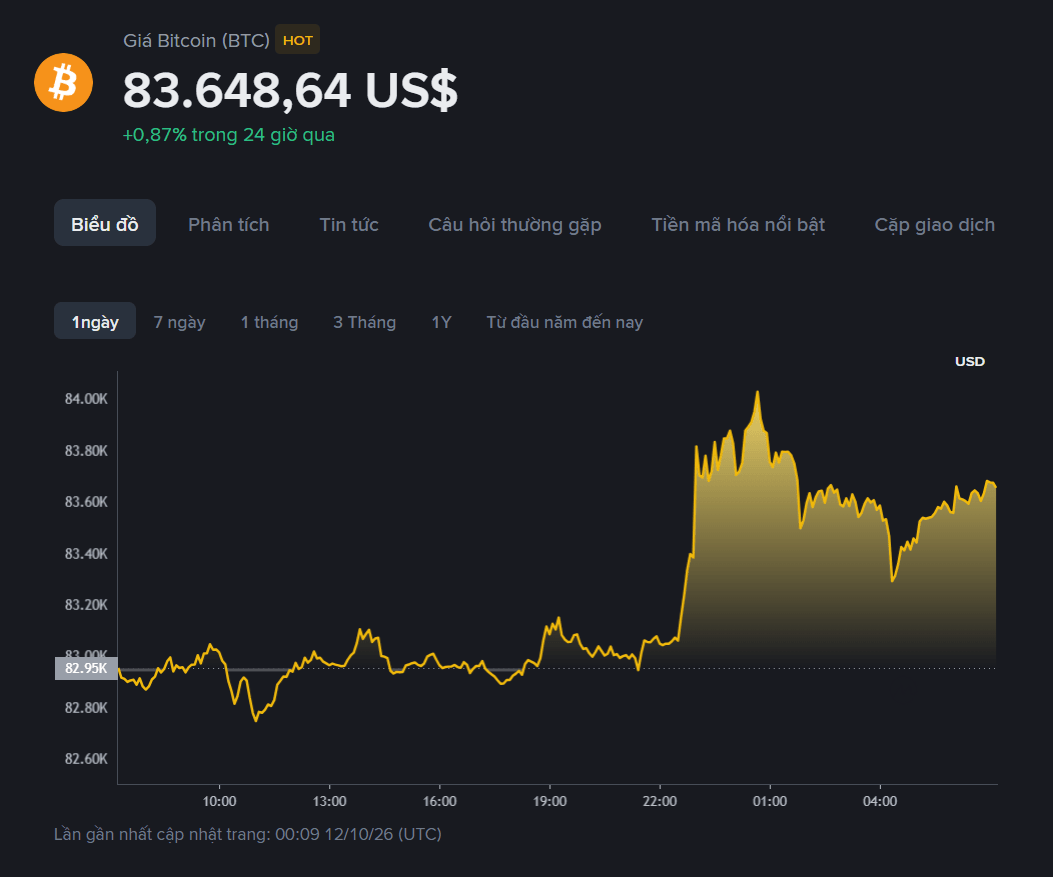Viewport: 1053px width, 877px height.
Task: Click the 82.95K price marker label
Action: [86, 668]
